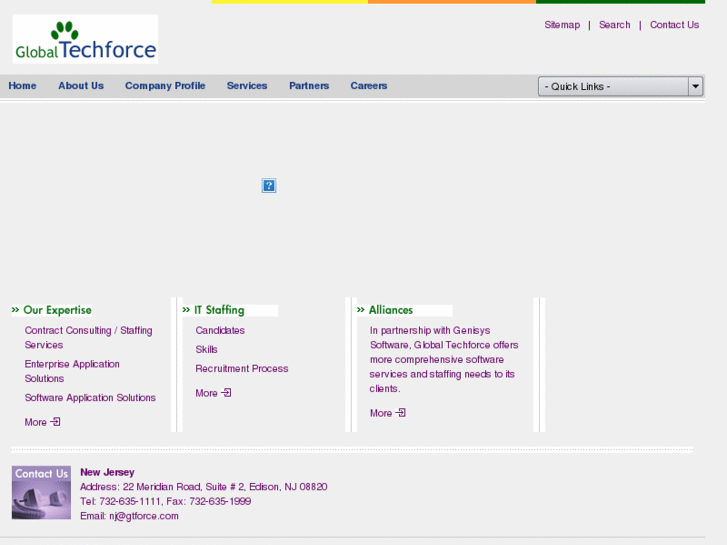The height and width of the screenshot is (545, 727).
Task: Open the Quick Links dropdown
Action: pyautogui.click(x=620, y=86)
